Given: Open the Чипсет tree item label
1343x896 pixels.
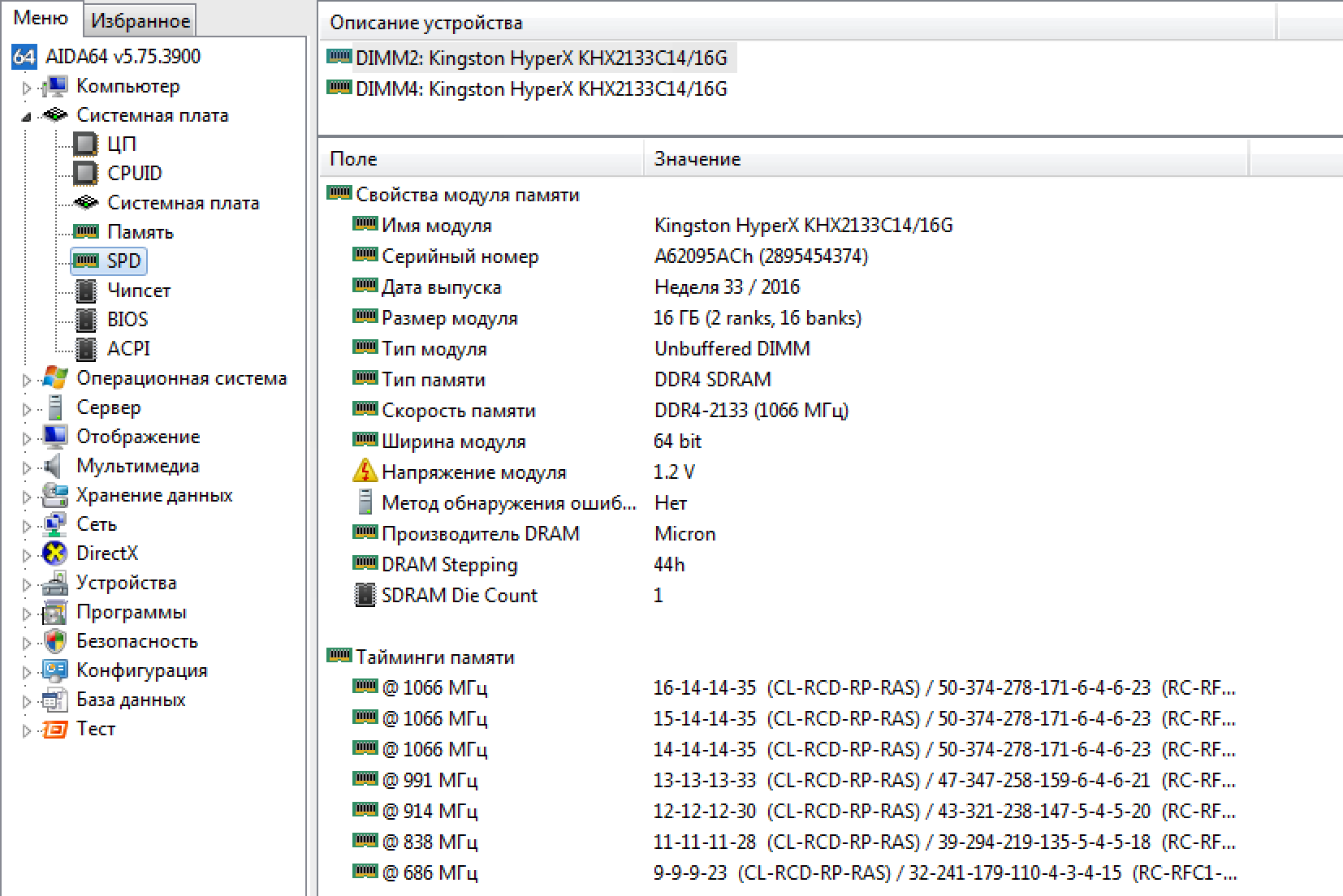Looking at the screenshot, I should pos(139,291).
